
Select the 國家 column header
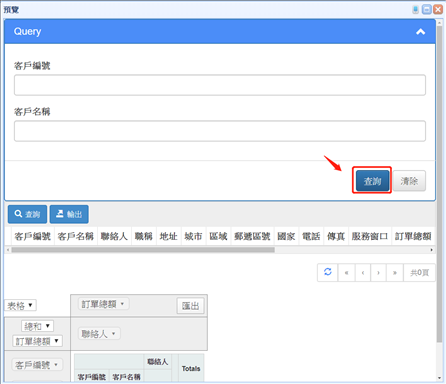click(x=286, y=236)
